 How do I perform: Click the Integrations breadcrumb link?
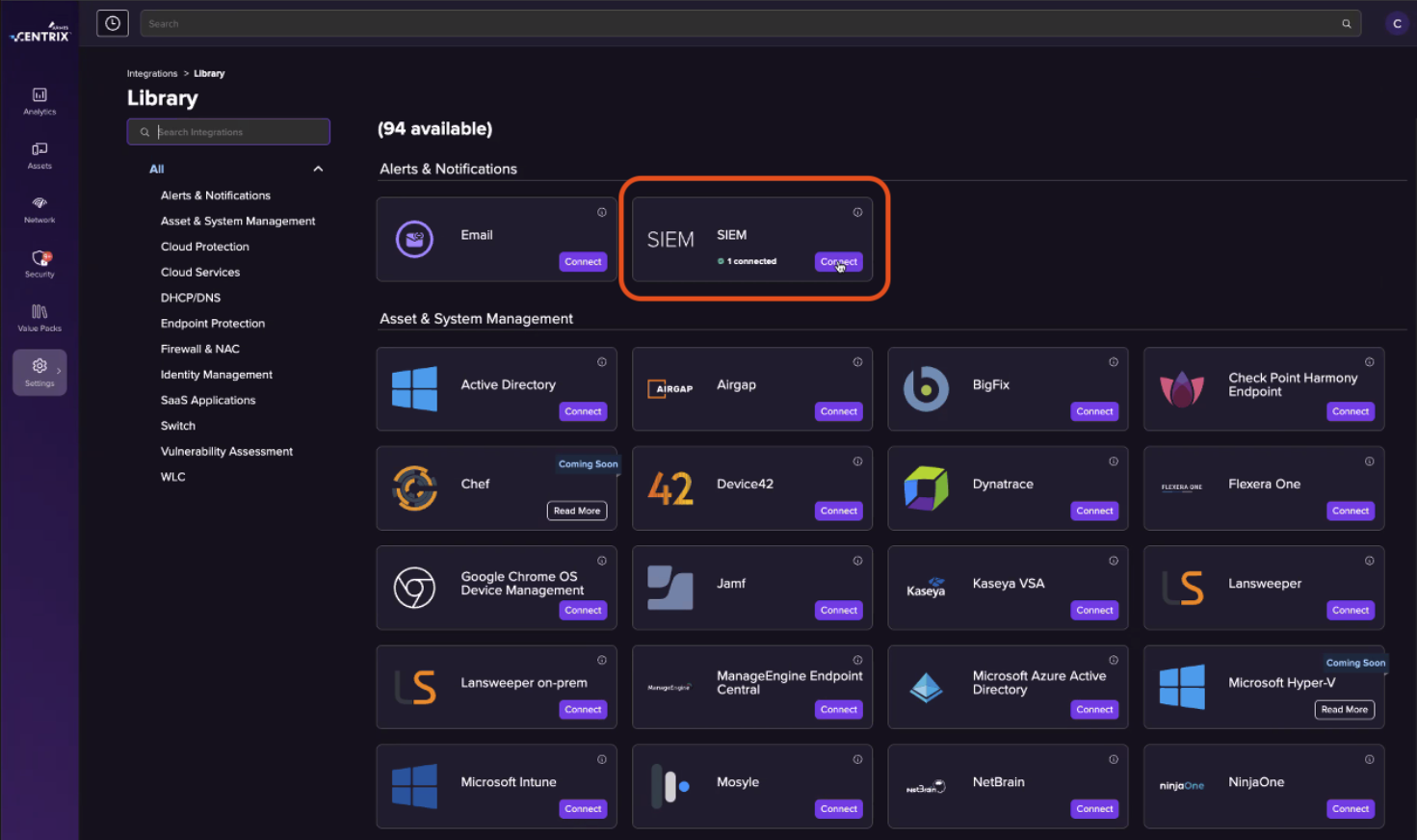pos(152,73)
